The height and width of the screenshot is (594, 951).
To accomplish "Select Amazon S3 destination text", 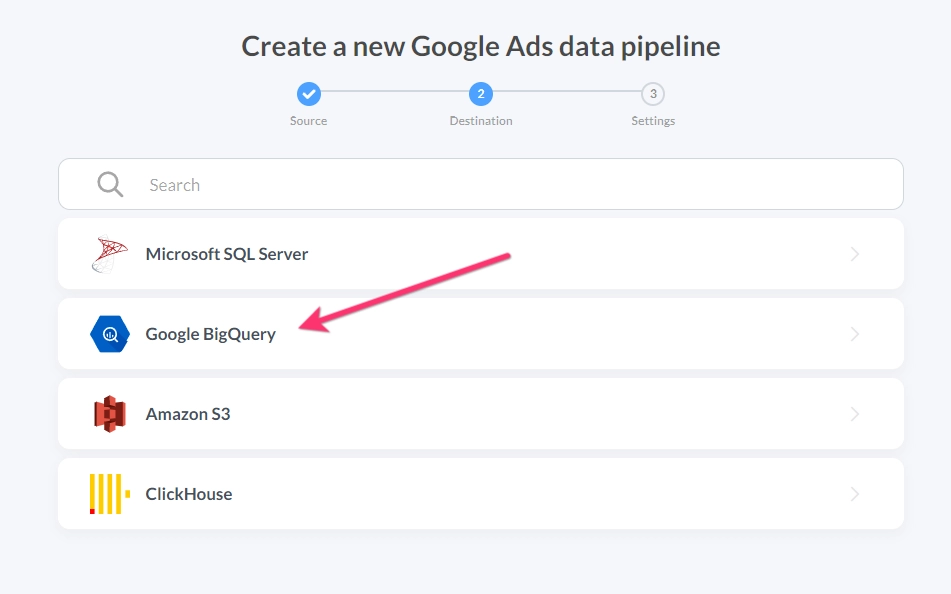I will pyautogui.click(x=188, y=414).
